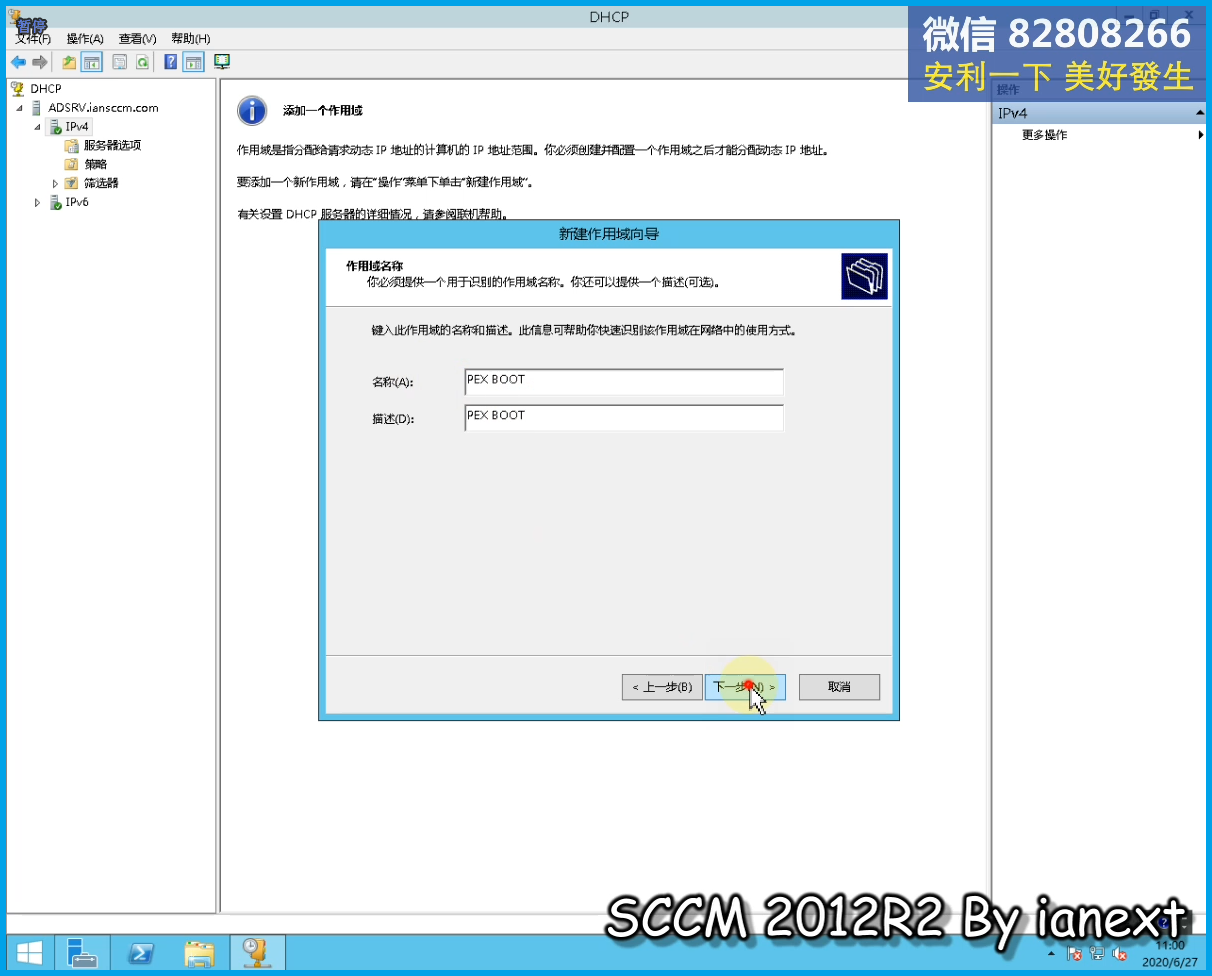Click the DHCP console taskbar icon
1212x976 pixels.
[258, 953]
